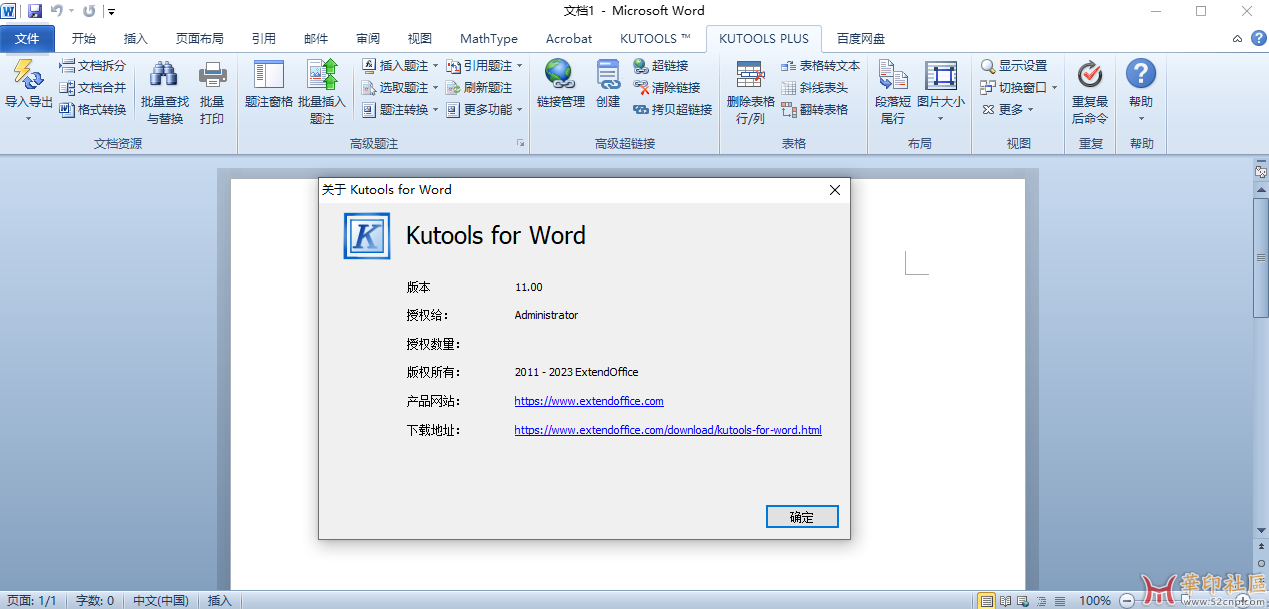Open the Customize Quick Access Toolbar dropdown
The width and height of the screenshot is (1269, 609).
click(110, 12)
